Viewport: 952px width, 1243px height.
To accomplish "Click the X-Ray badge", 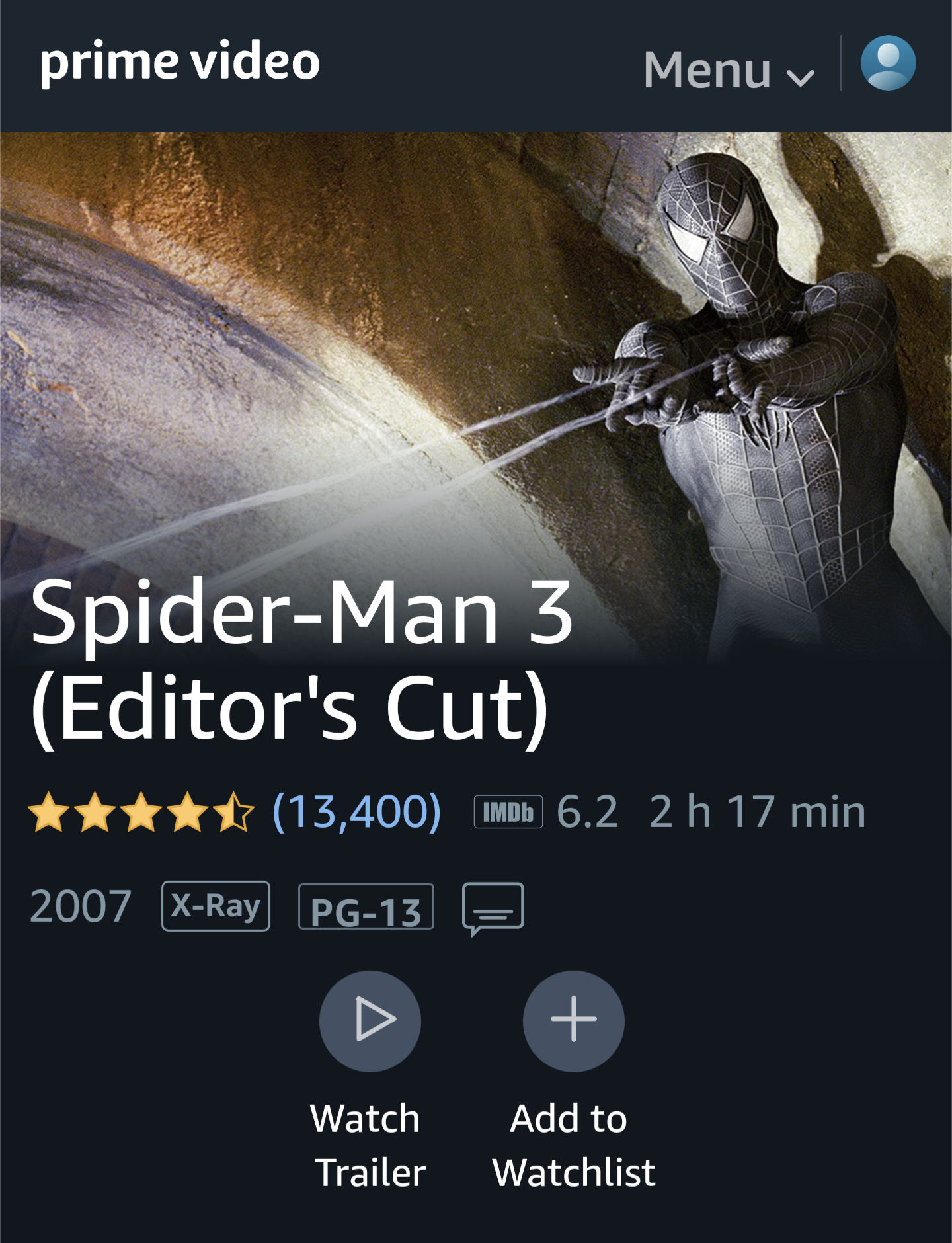I will point(216,906).
